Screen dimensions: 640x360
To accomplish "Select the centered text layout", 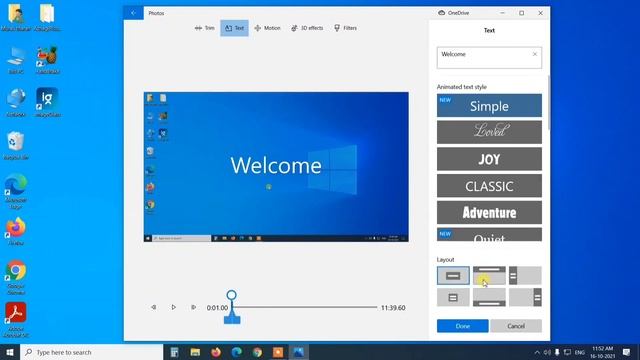I will (x=453, y=276).
